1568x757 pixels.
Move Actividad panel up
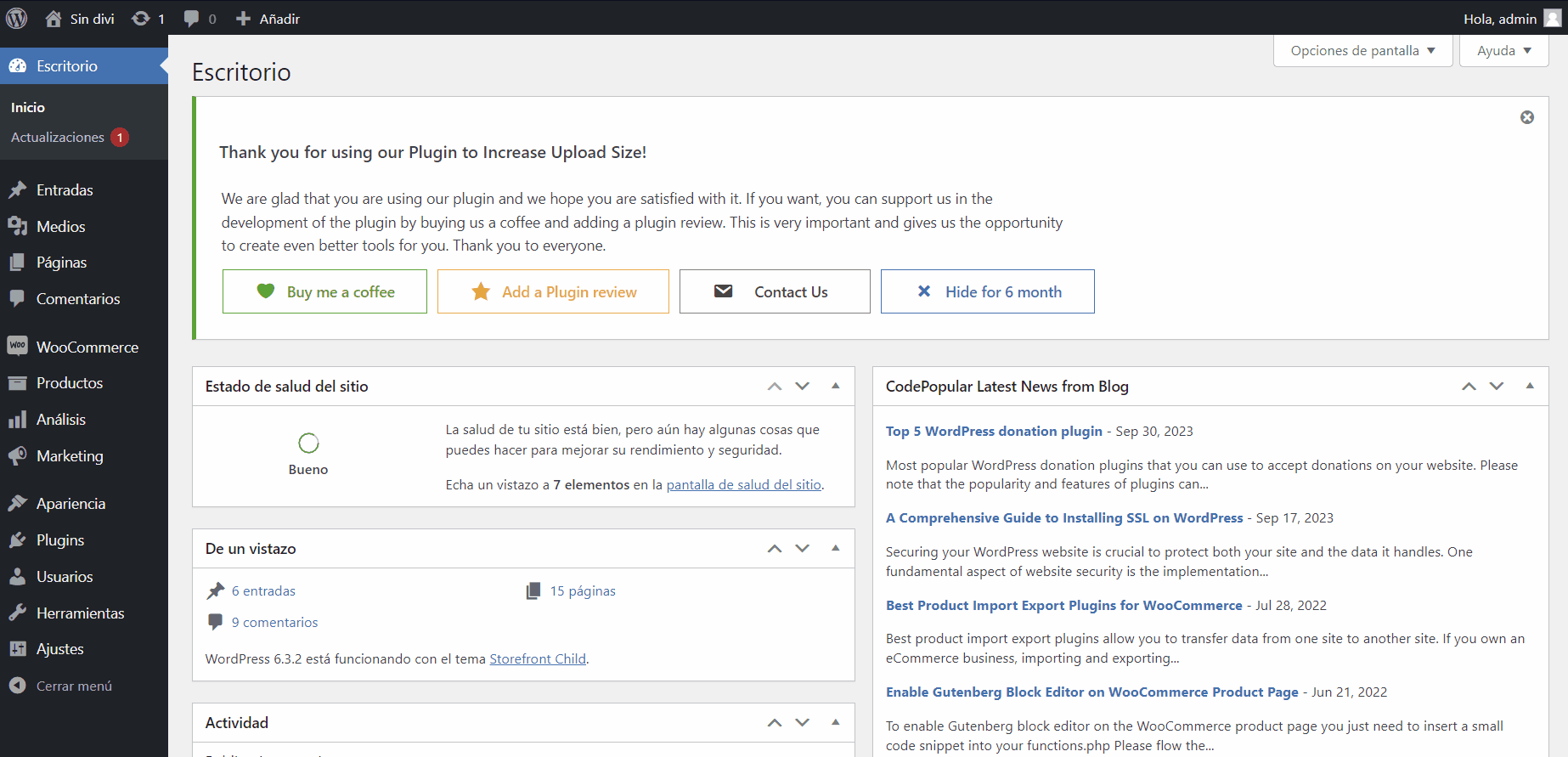775,723
